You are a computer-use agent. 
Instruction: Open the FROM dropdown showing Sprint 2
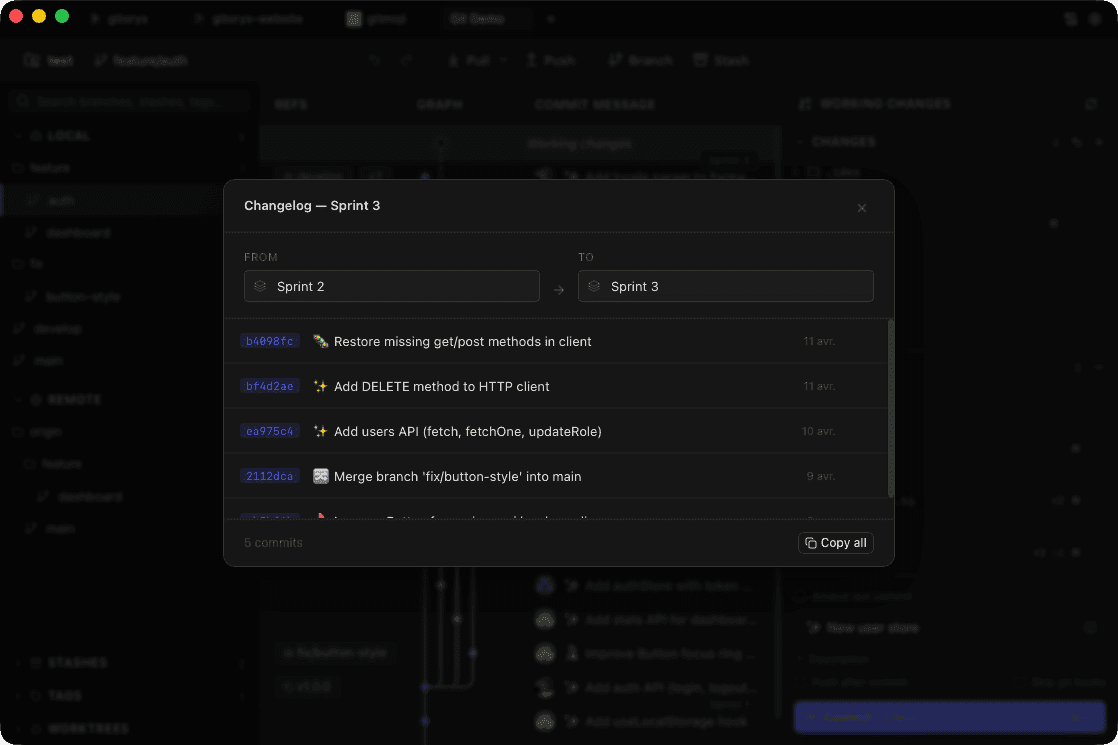[x=391, y=286]
